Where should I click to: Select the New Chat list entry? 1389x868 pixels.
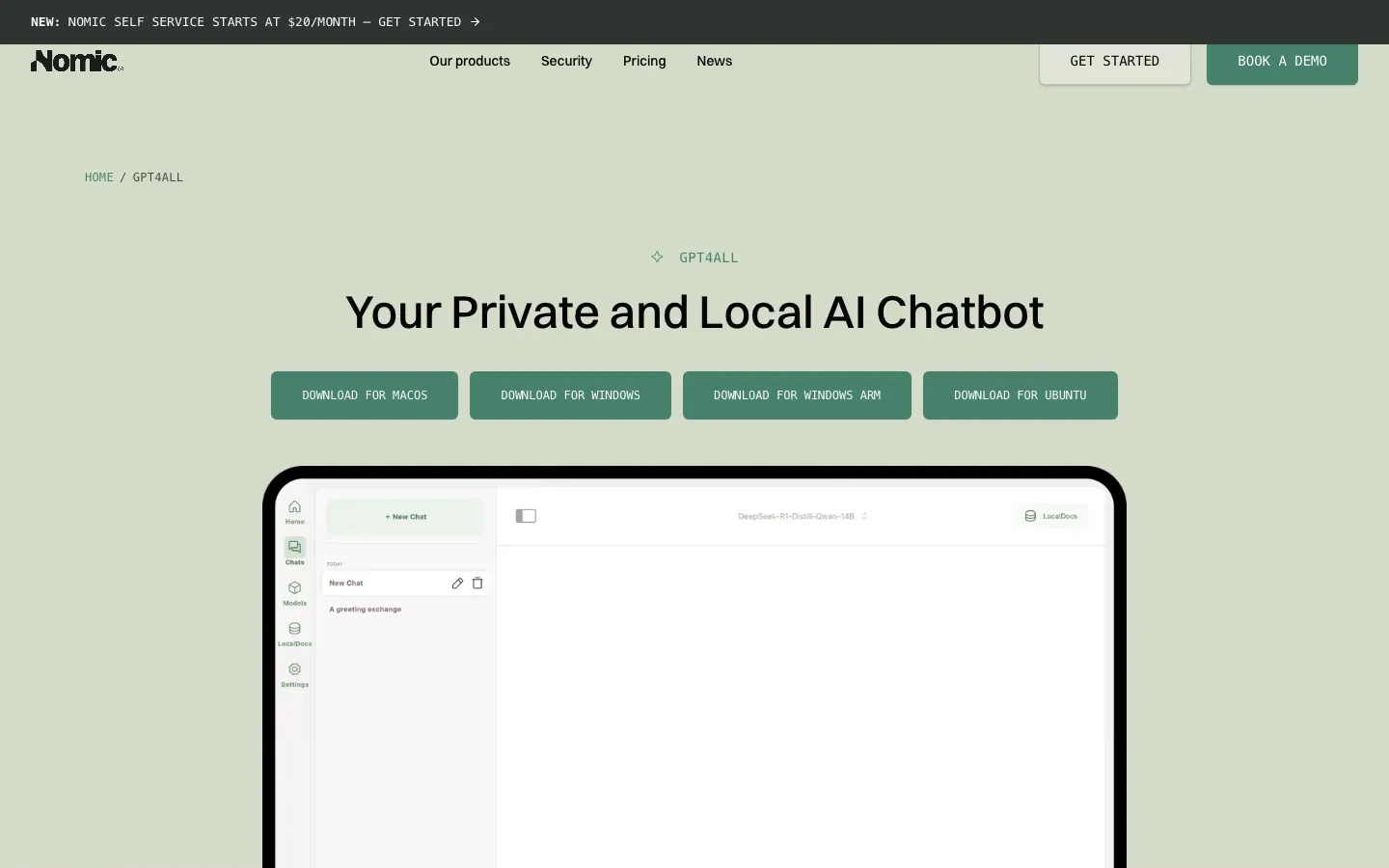click(405, 583)
